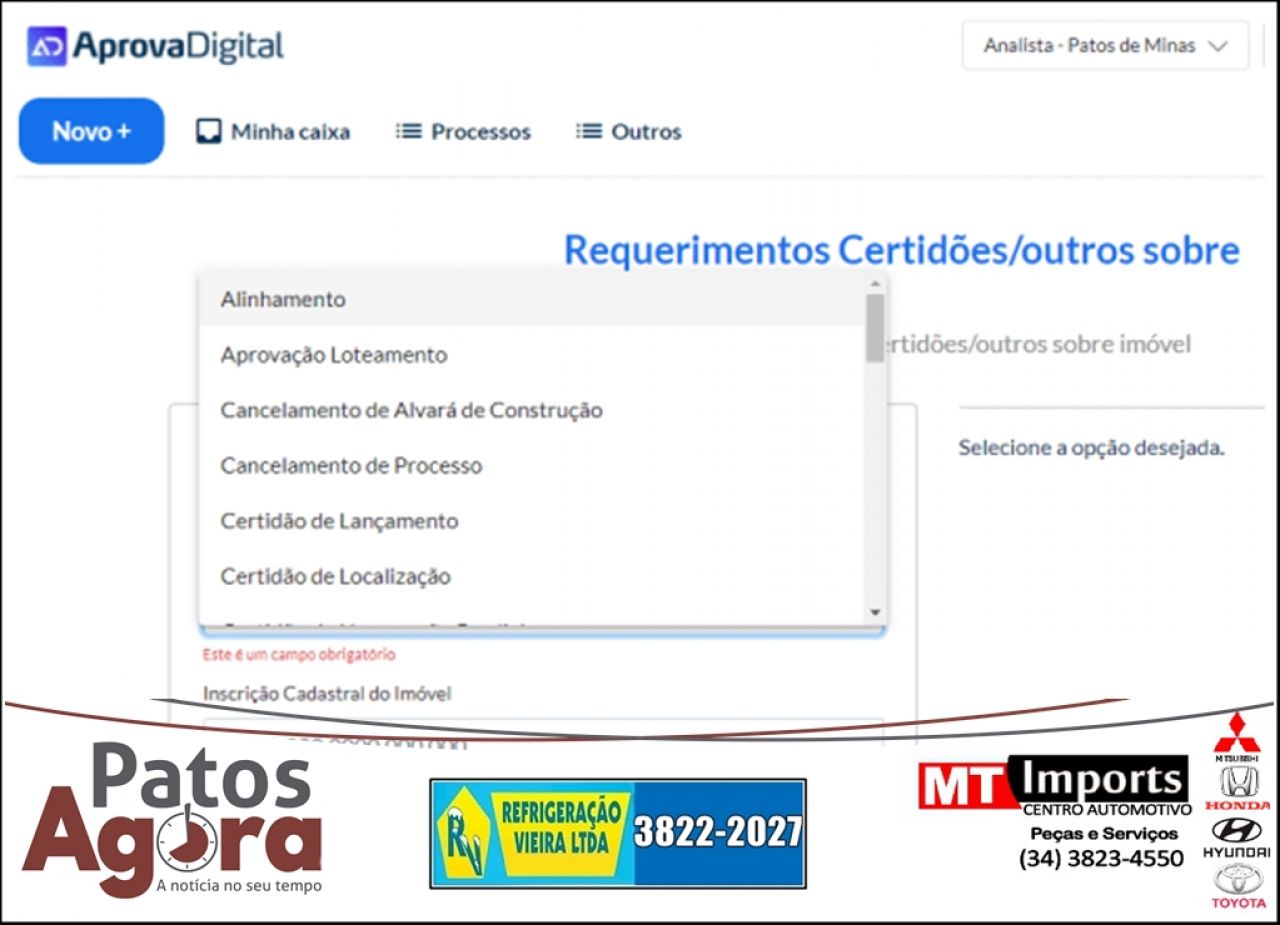Click the Requerimentos Certidões/outros sobre heading

point(901,250)
